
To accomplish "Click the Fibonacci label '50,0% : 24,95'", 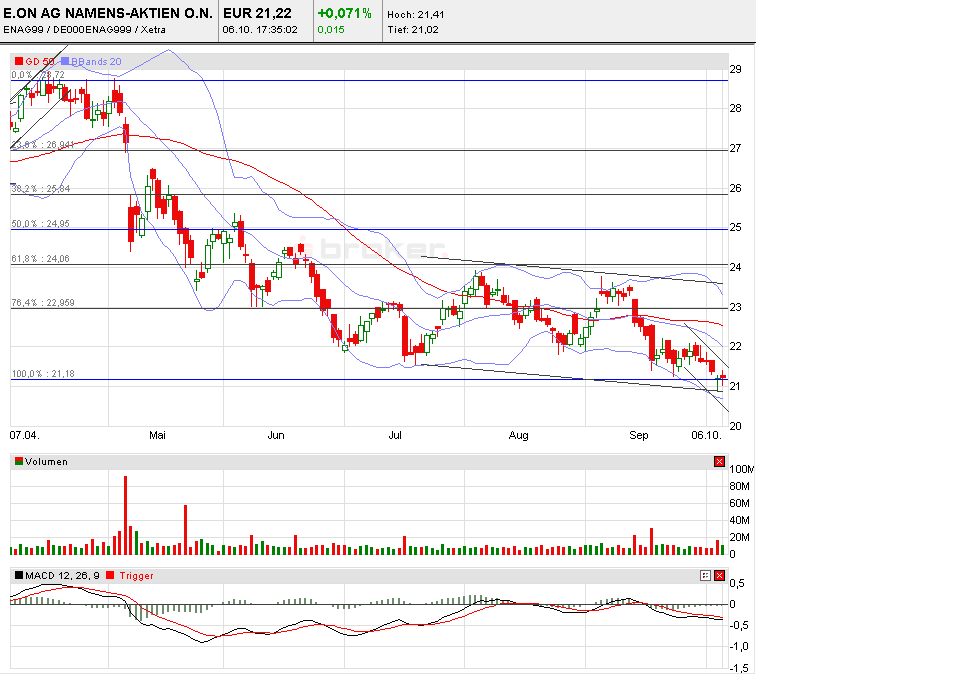I will coord(40,224).
